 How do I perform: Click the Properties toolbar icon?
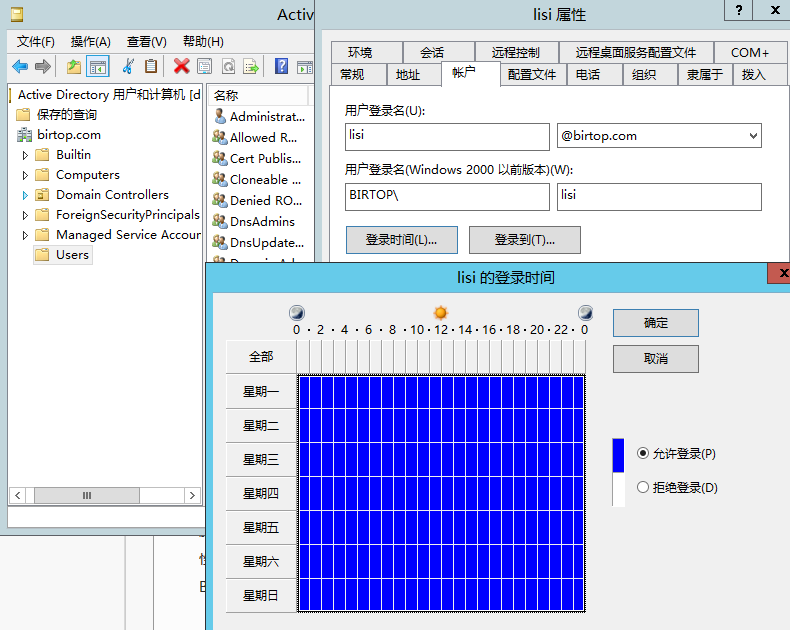point(205,66)
